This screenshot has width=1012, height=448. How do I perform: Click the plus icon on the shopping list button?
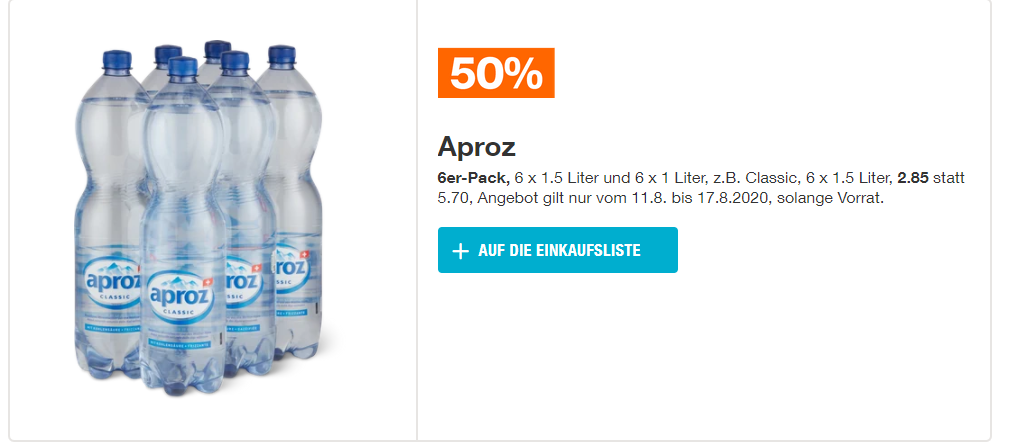coord(460,251)
